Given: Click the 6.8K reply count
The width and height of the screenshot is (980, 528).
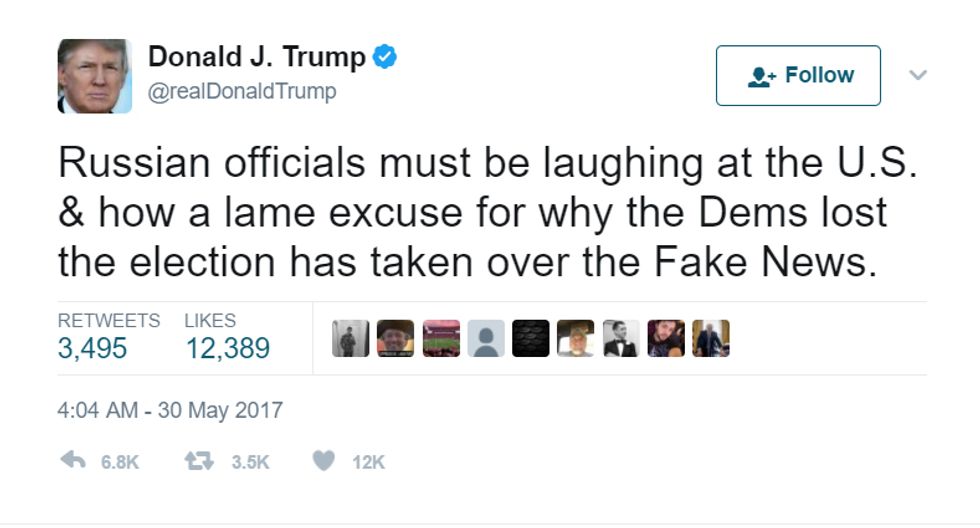Looking at the screenshot, I should [x=119, y=462].
